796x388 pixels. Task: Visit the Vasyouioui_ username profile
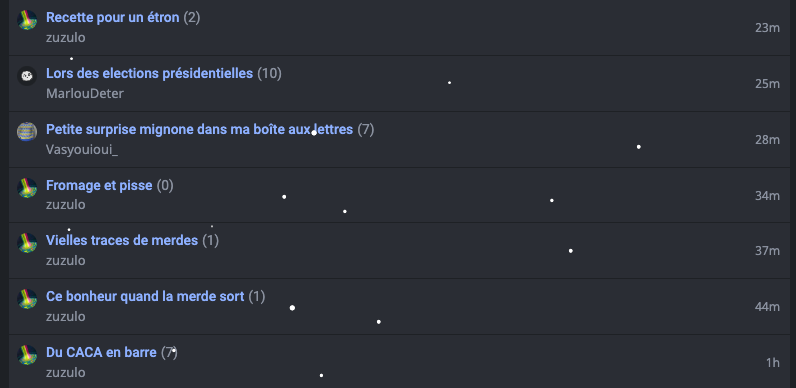82,150
